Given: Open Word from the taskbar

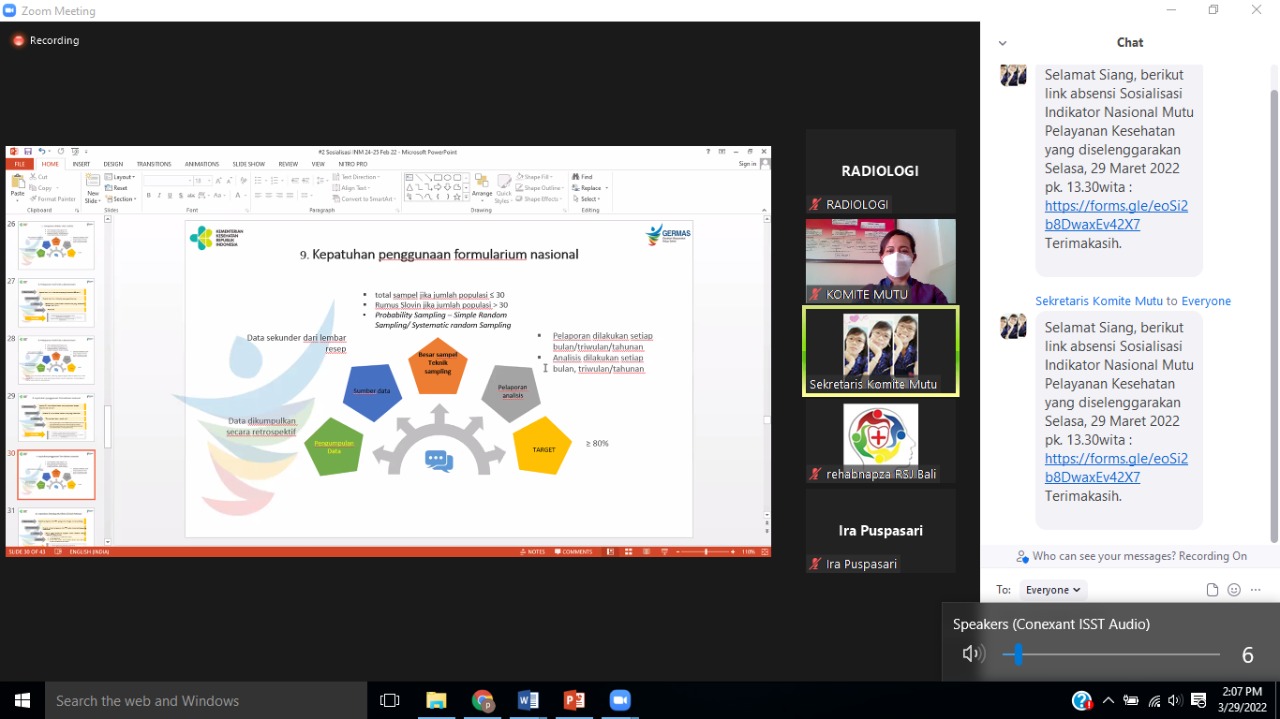Looking at the screenshot, I should click(528, 700).
